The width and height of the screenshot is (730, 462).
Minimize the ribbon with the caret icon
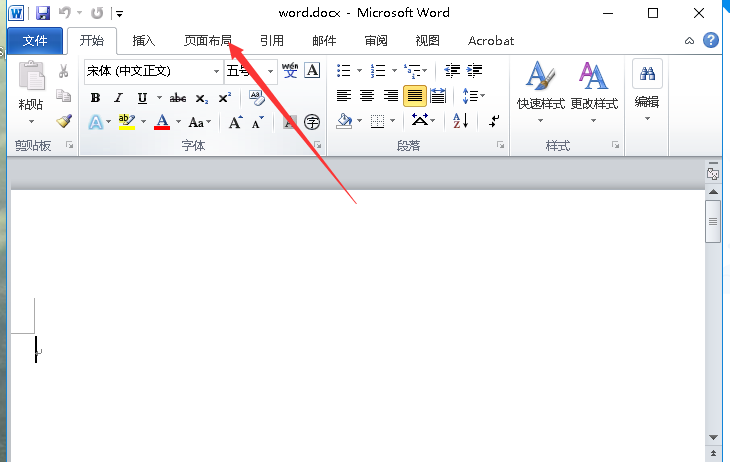click(x=689, y=41)
